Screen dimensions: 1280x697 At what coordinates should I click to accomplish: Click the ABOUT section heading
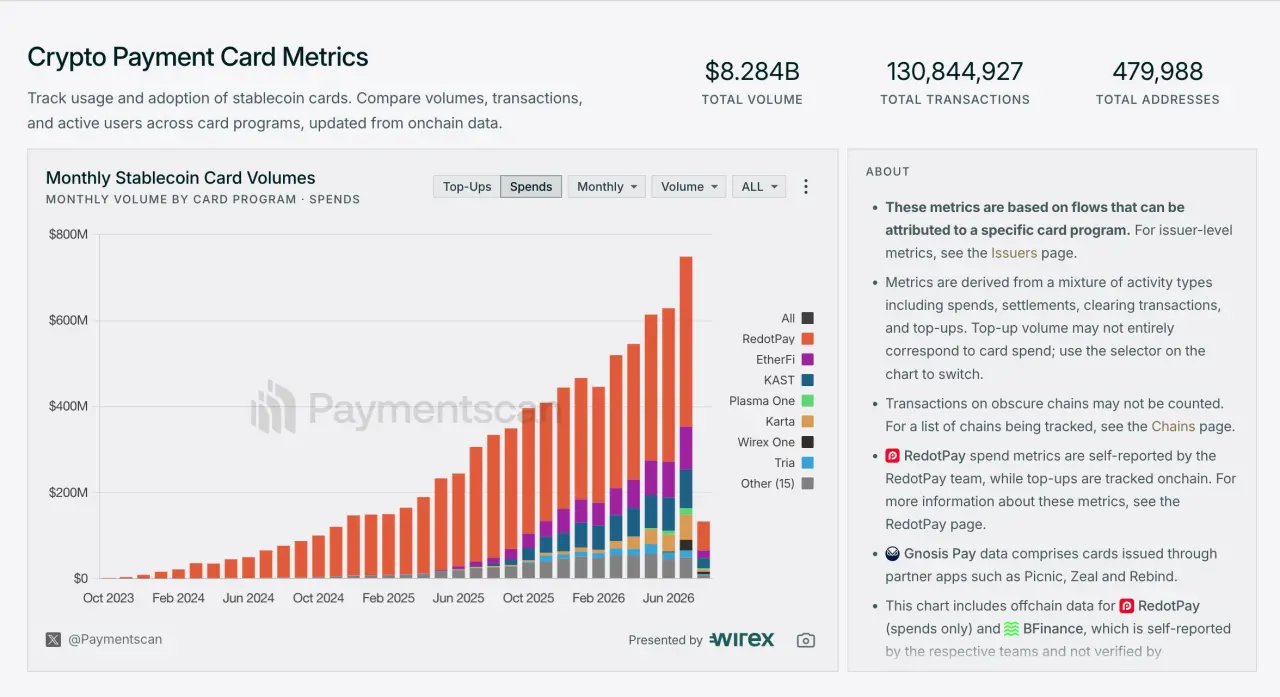tap(888, 172)
